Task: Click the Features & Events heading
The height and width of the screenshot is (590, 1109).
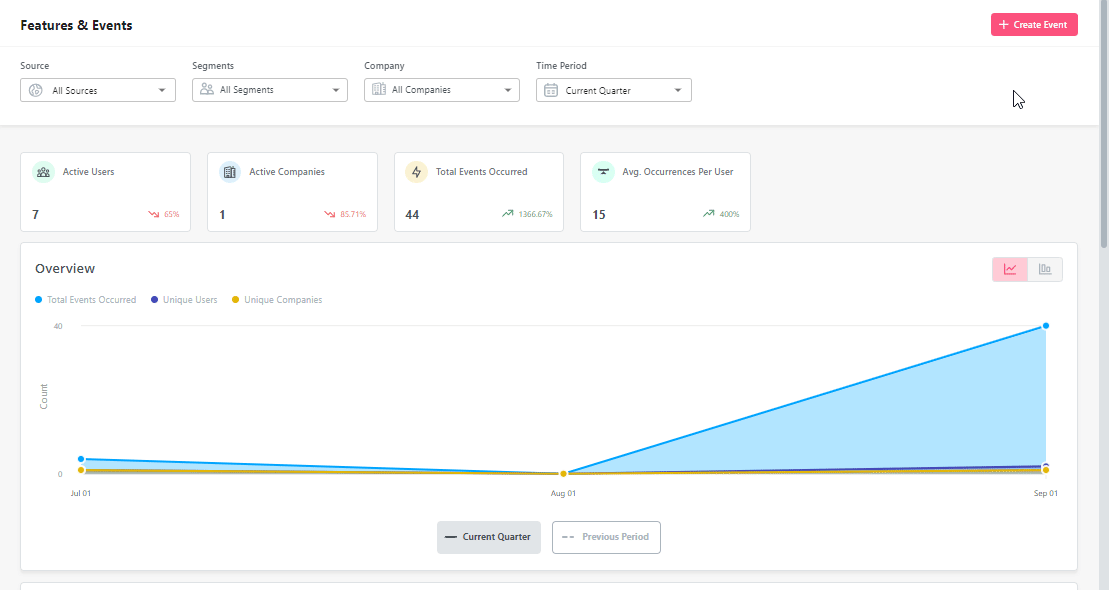Action: coord(76,24)
